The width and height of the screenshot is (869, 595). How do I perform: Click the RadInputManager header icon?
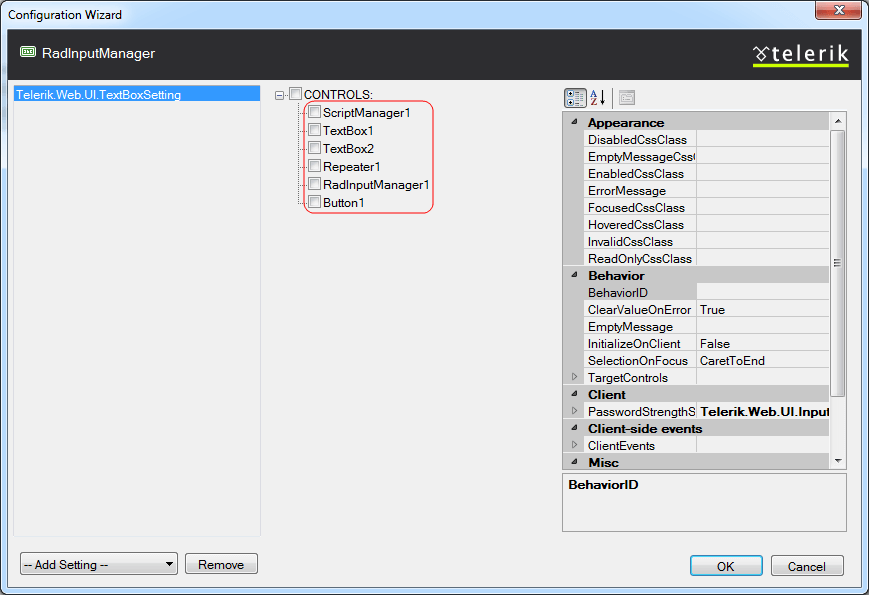(28, 52)
